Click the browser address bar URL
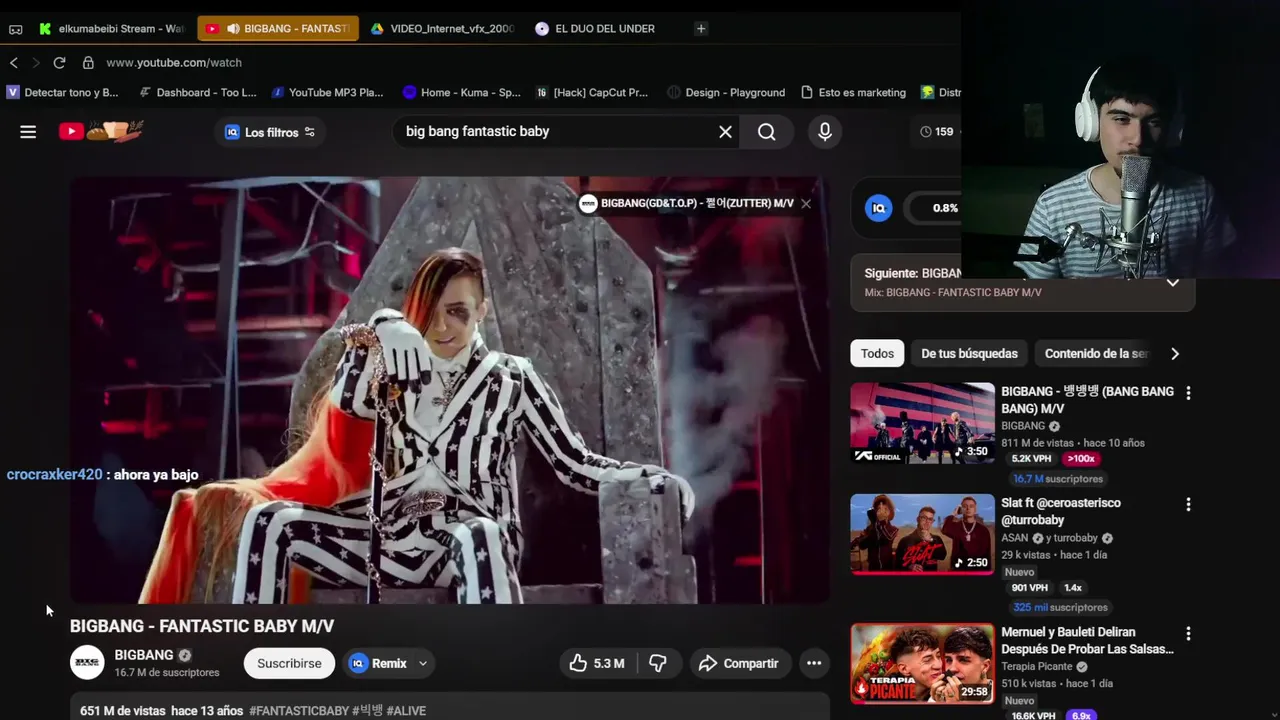The width and height of the screenshot is (1280, 720). 174,62
